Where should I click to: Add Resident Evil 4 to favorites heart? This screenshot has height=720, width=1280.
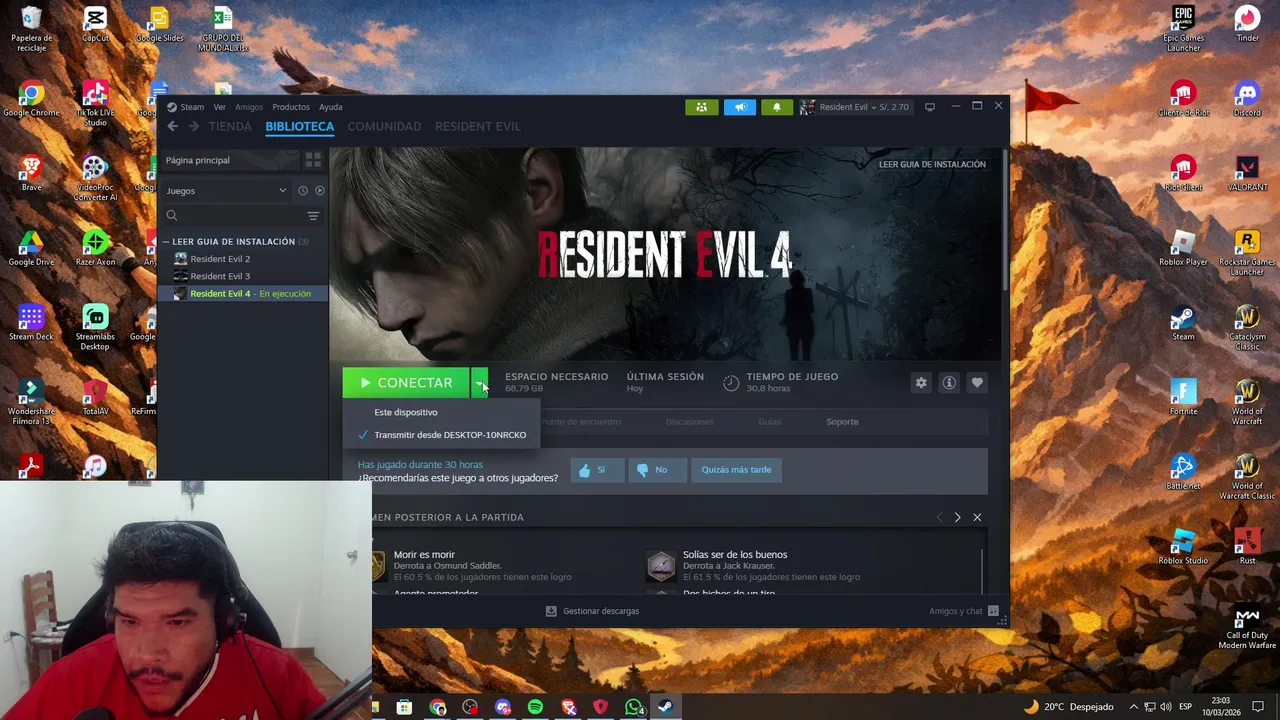(977, 382)
